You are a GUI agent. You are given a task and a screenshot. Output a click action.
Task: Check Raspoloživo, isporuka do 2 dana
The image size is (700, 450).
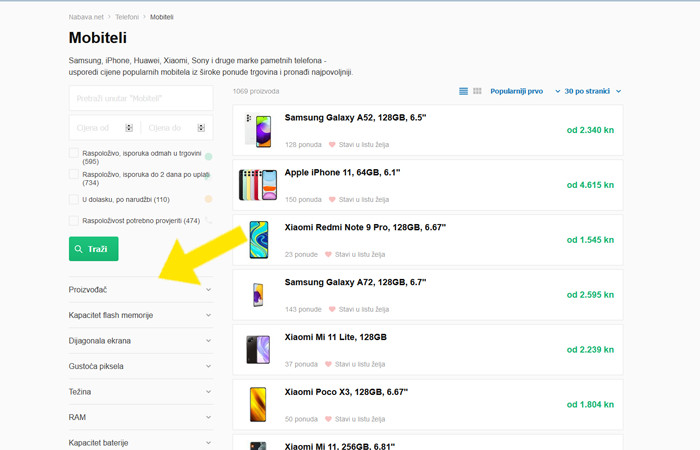coord(74,174)
